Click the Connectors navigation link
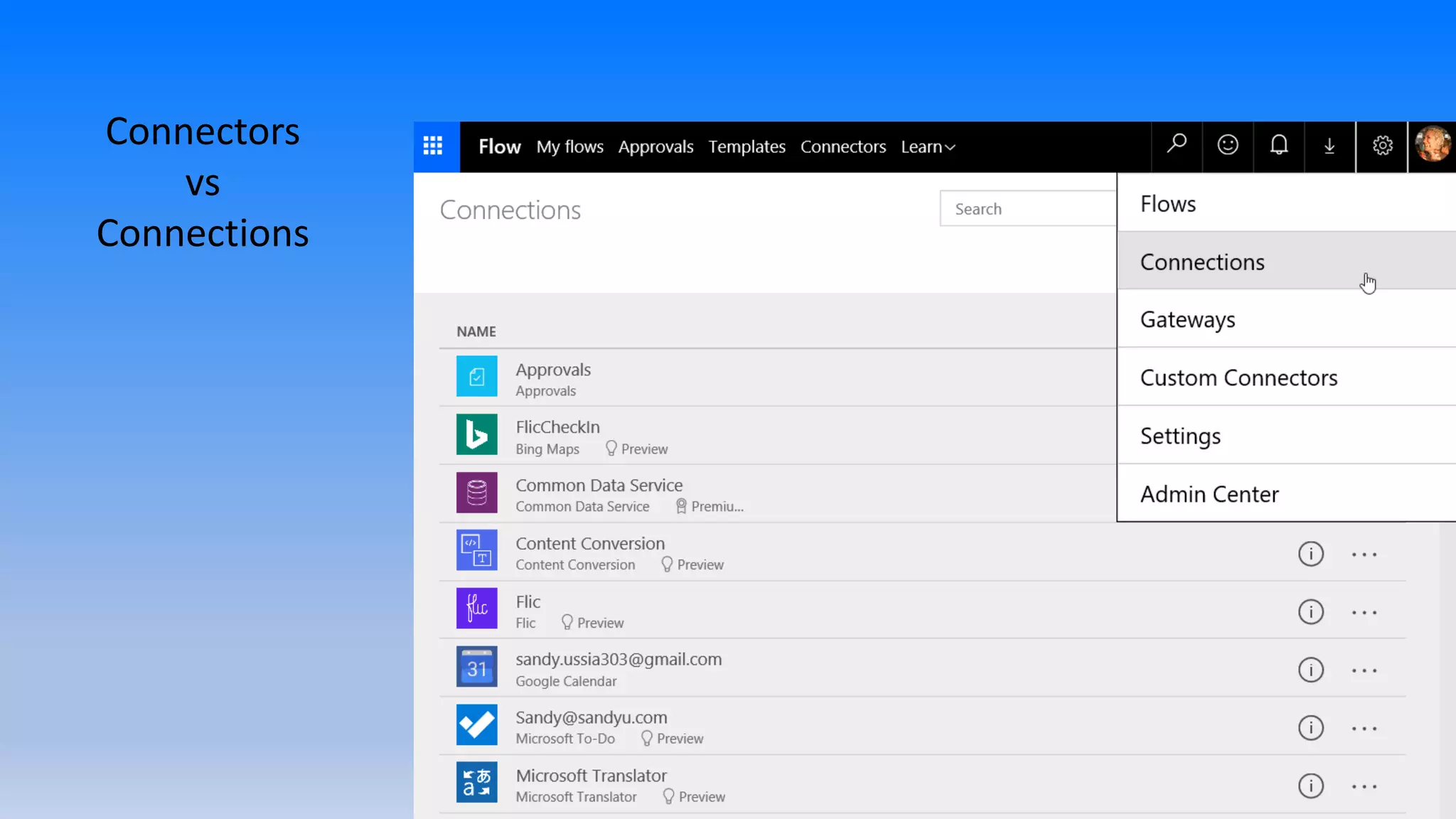Viewport: 1456px width, 819px height. (842, 147)
